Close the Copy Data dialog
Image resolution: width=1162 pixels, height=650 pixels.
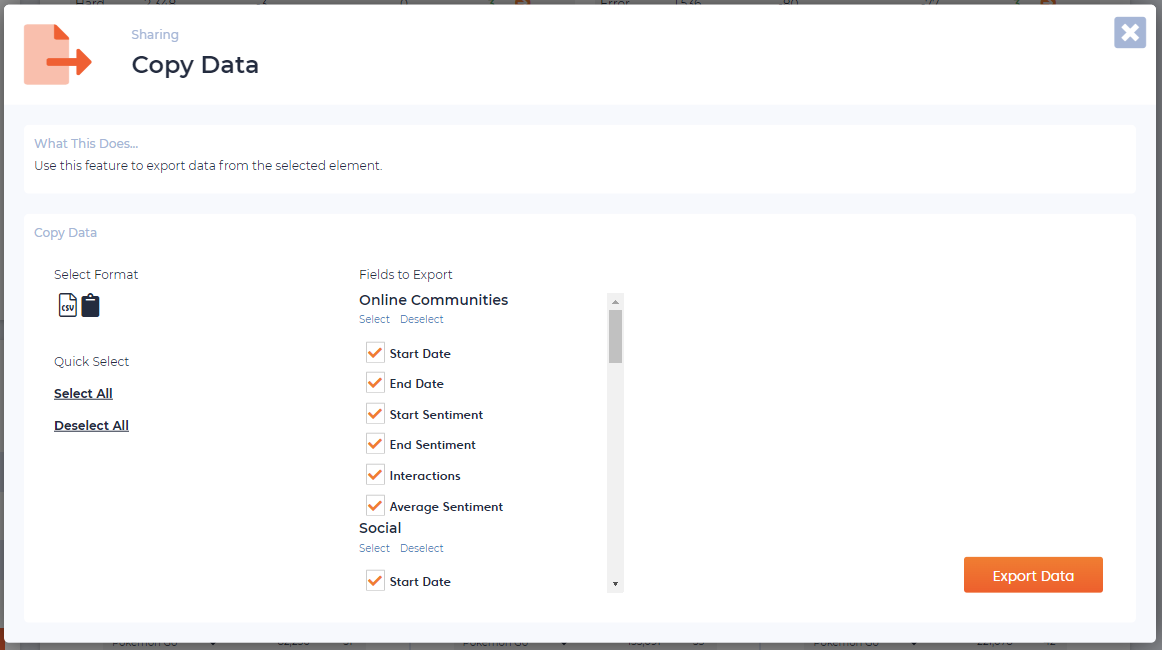tap(1129, 33)
